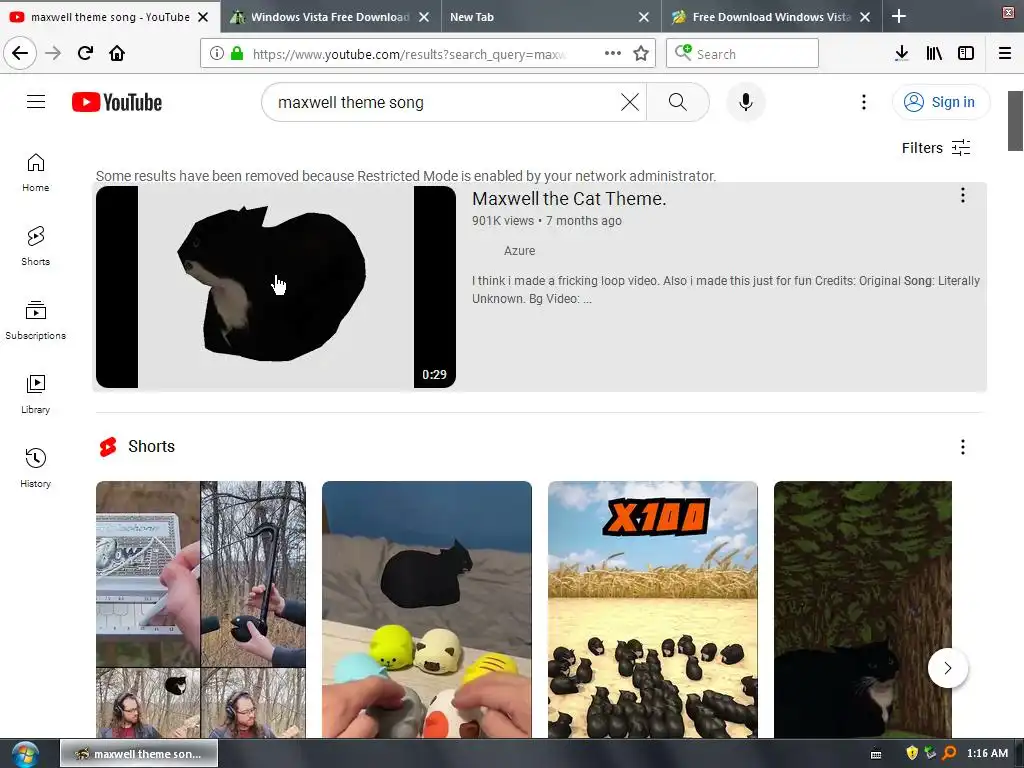Open the Firefox downloads panel

pos(901,53)
